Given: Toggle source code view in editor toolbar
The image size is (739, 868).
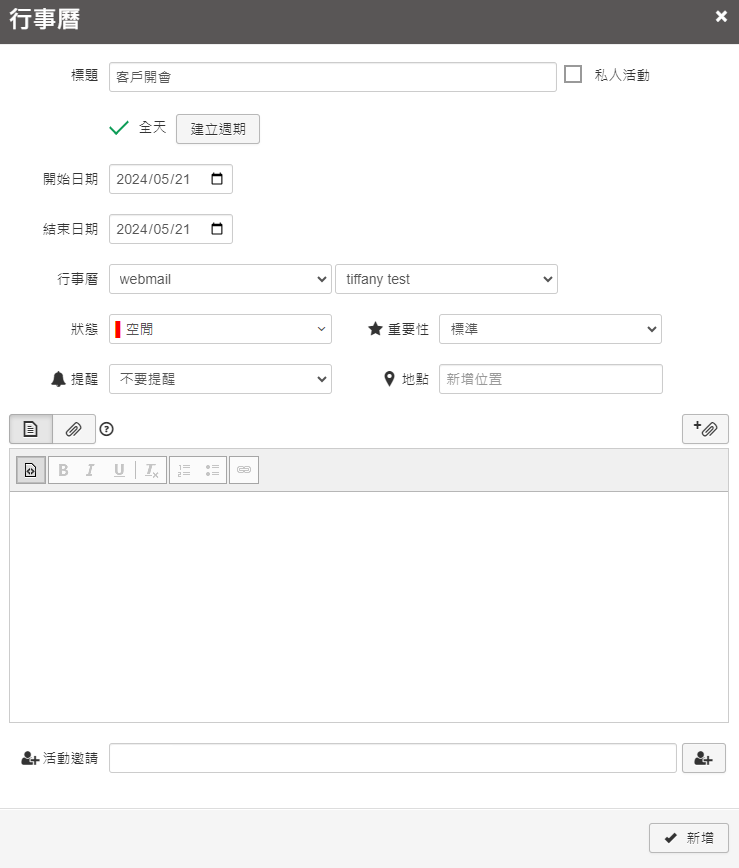Looking at the screenshot, I should [x=30, y=470].
